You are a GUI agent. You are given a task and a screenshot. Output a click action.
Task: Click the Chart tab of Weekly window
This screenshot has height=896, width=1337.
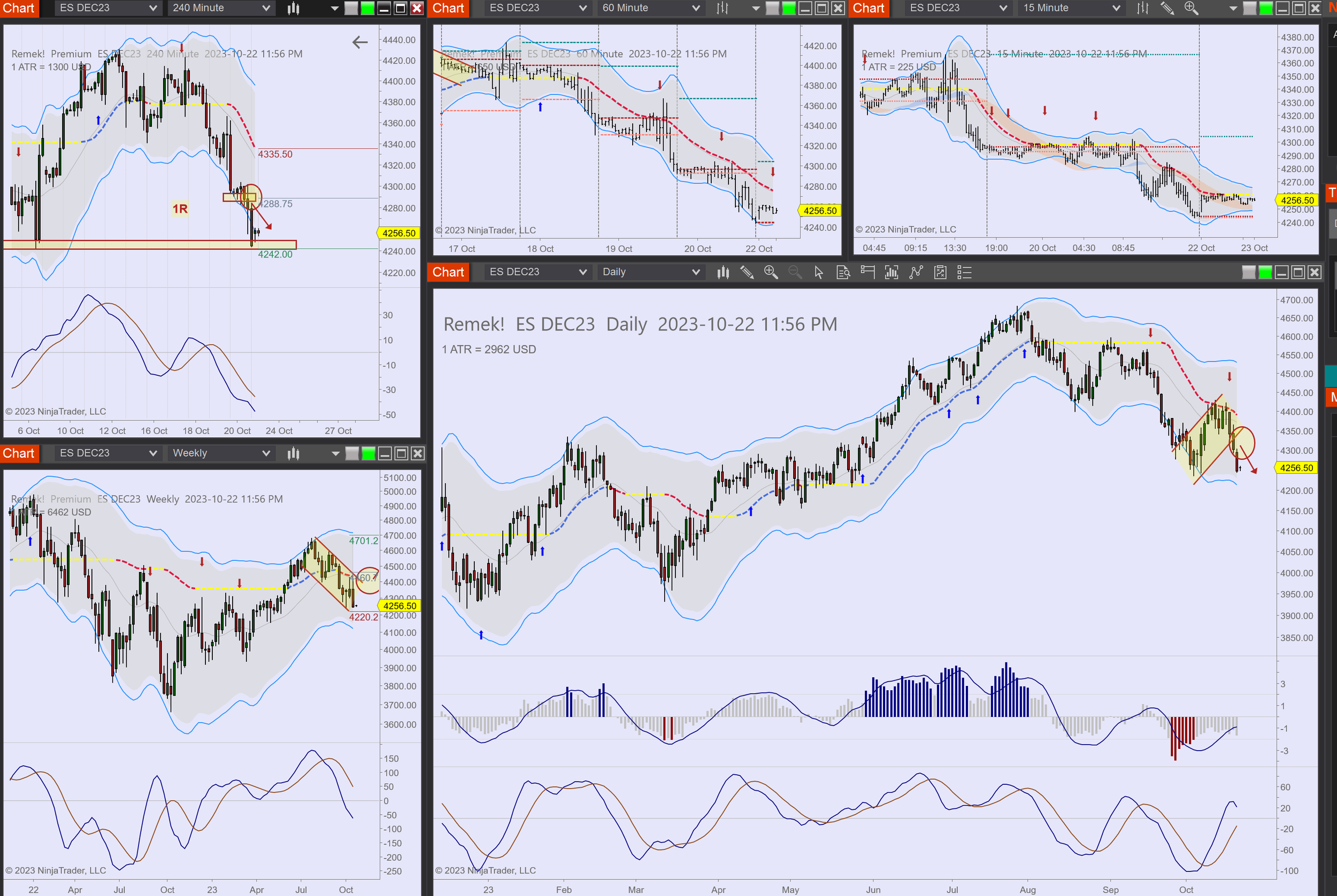click(x=19, y=454)
